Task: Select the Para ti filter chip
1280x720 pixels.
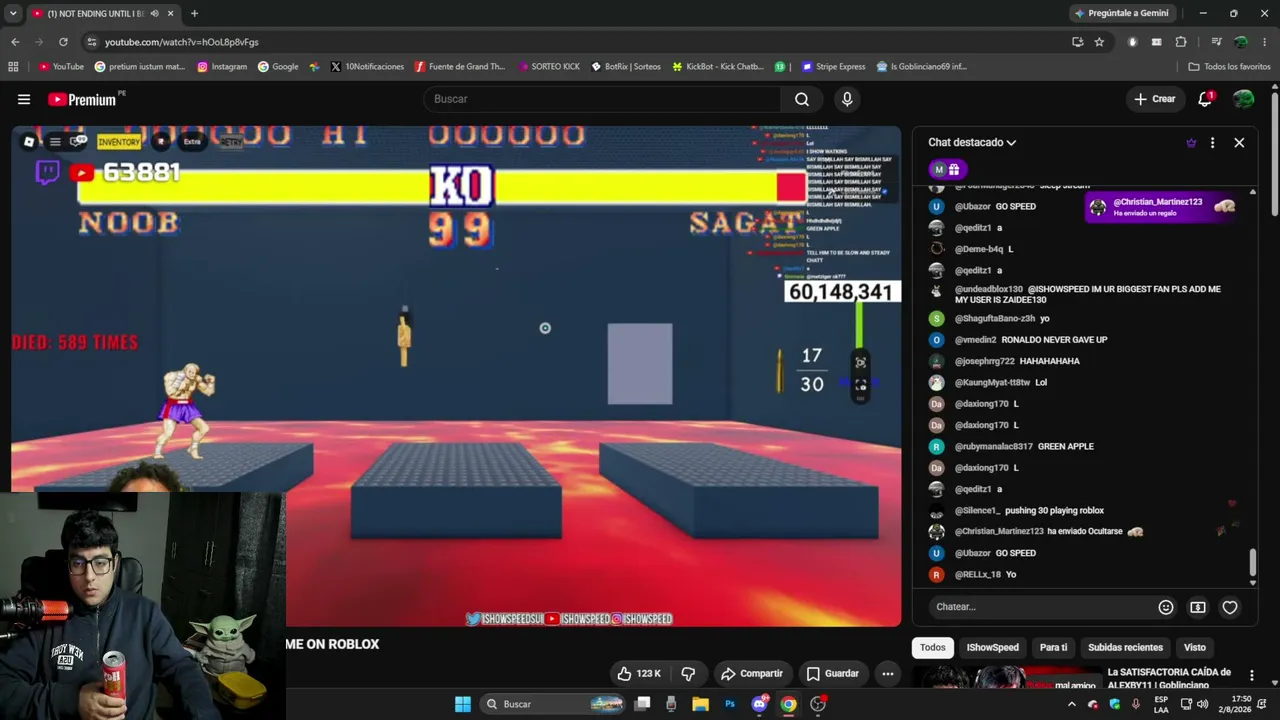Action: click(x=1053, y=647)
